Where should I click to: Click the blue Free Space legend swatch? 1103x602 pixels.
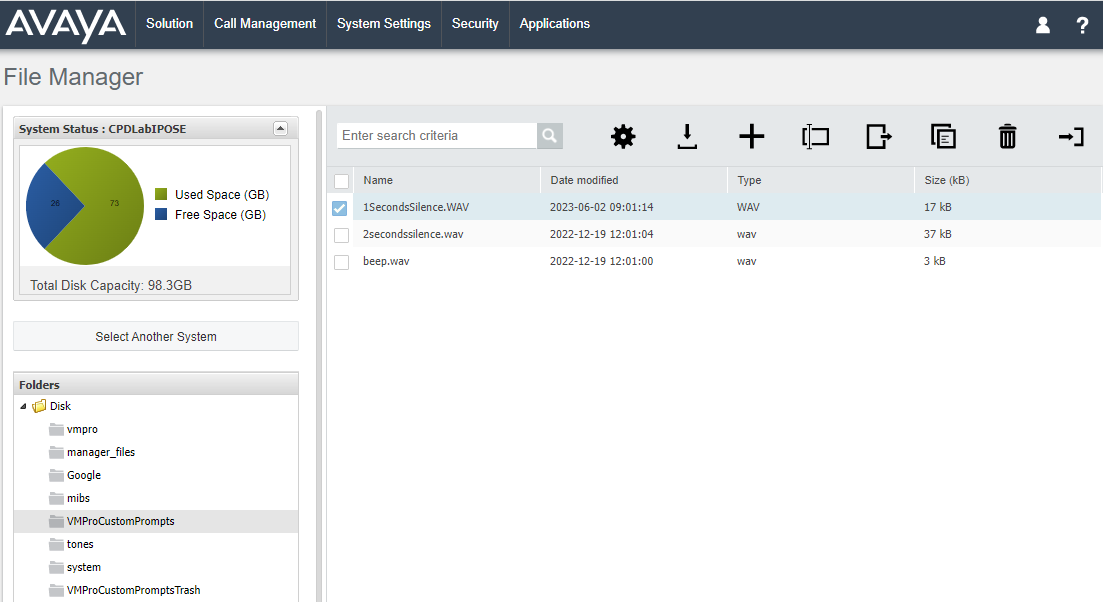click(x=161, y=214)
